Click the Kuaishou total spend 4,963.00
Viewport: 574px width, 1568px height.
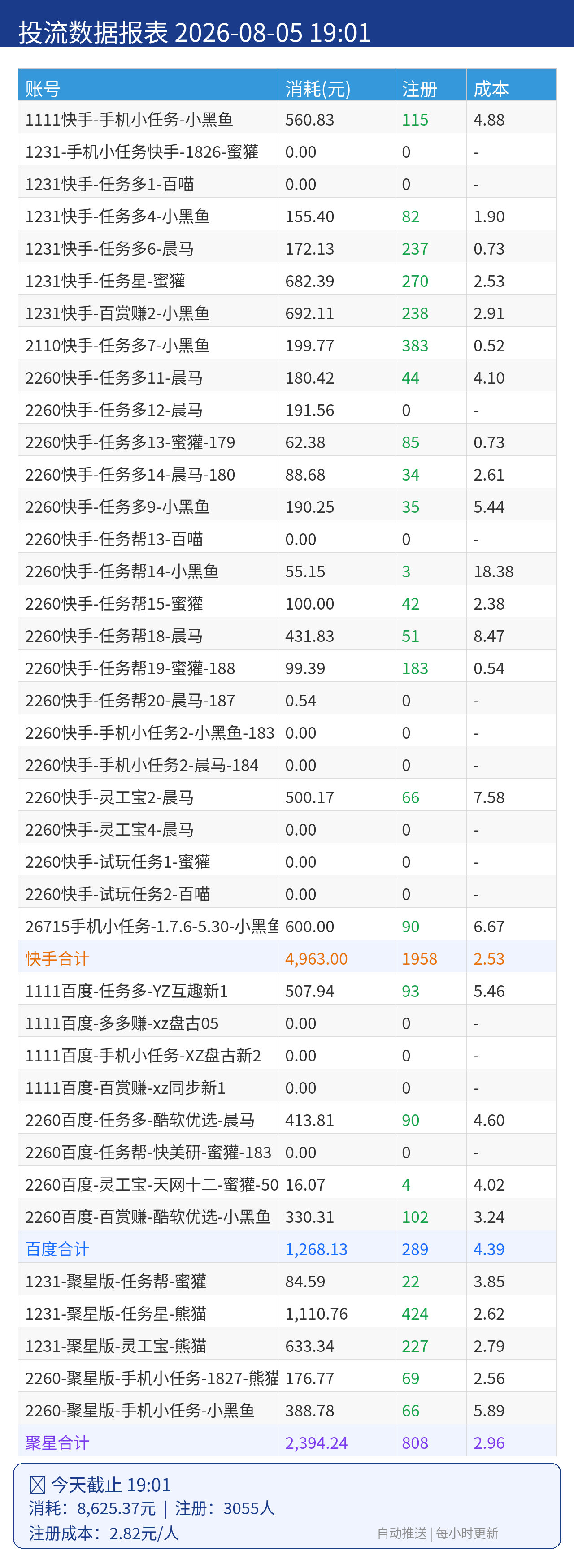317,959
